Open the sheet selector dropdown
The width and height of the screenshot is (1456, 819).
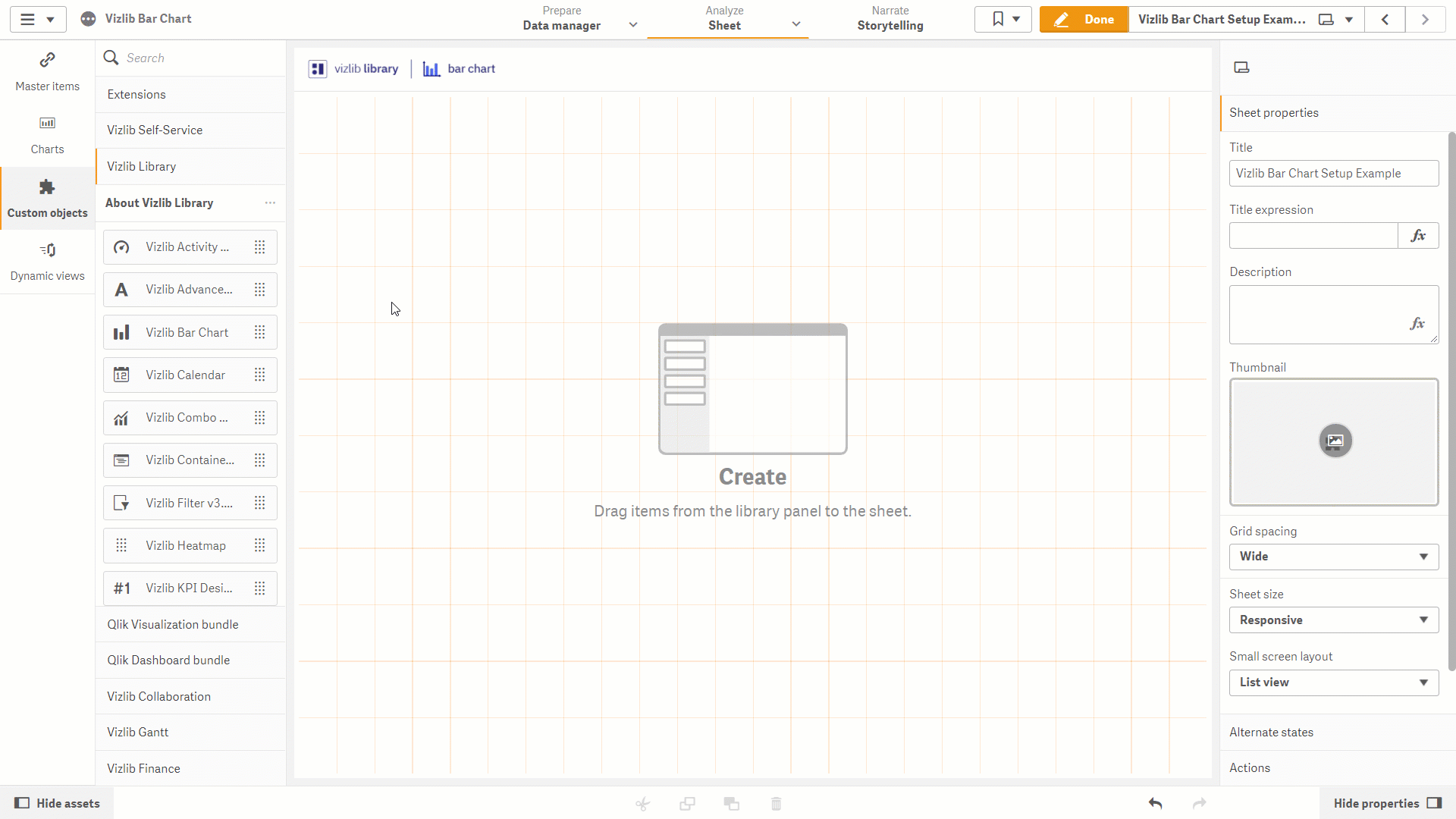click(1246, 19)
